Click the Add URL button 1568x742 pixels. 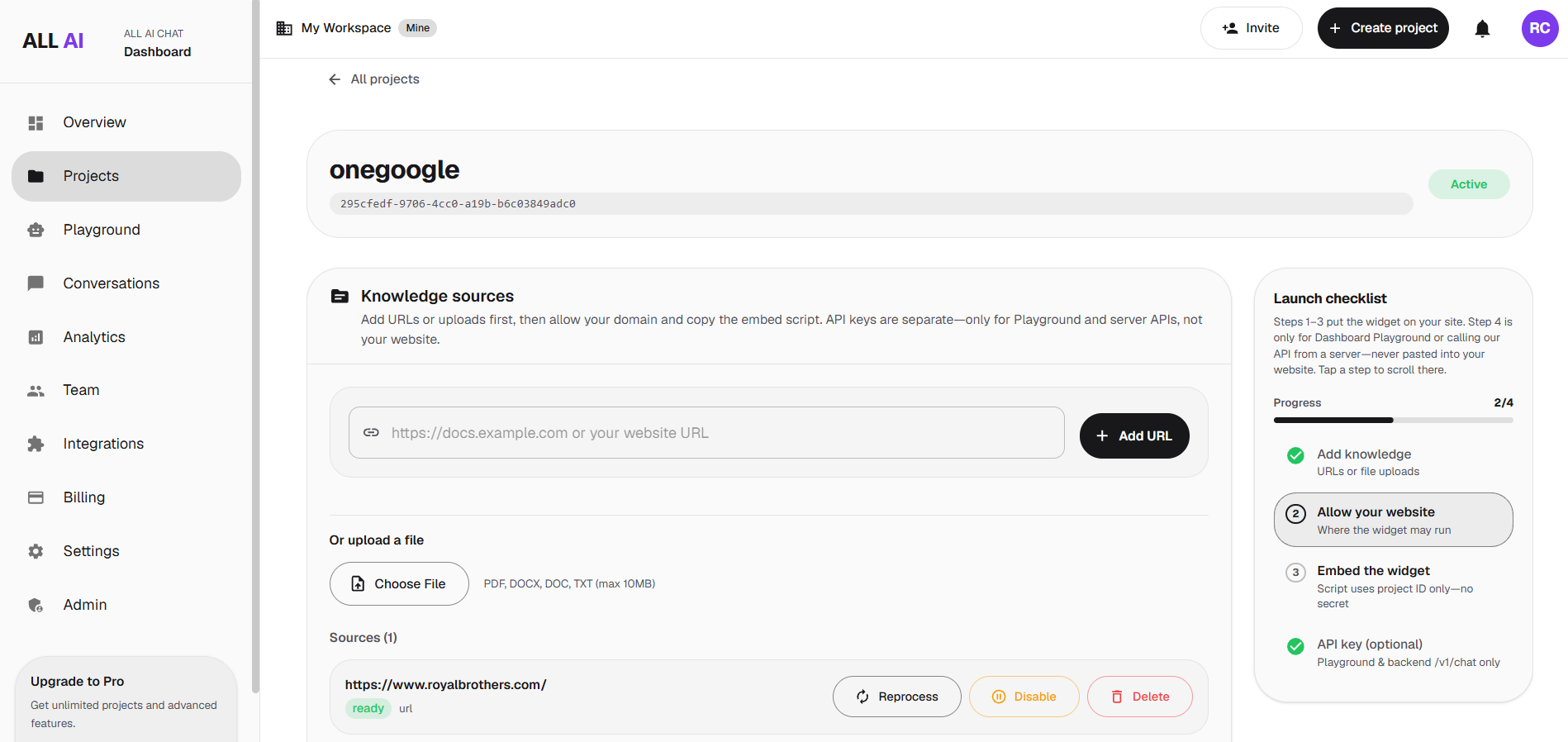pyautogui.click(x=1133, y=435)
